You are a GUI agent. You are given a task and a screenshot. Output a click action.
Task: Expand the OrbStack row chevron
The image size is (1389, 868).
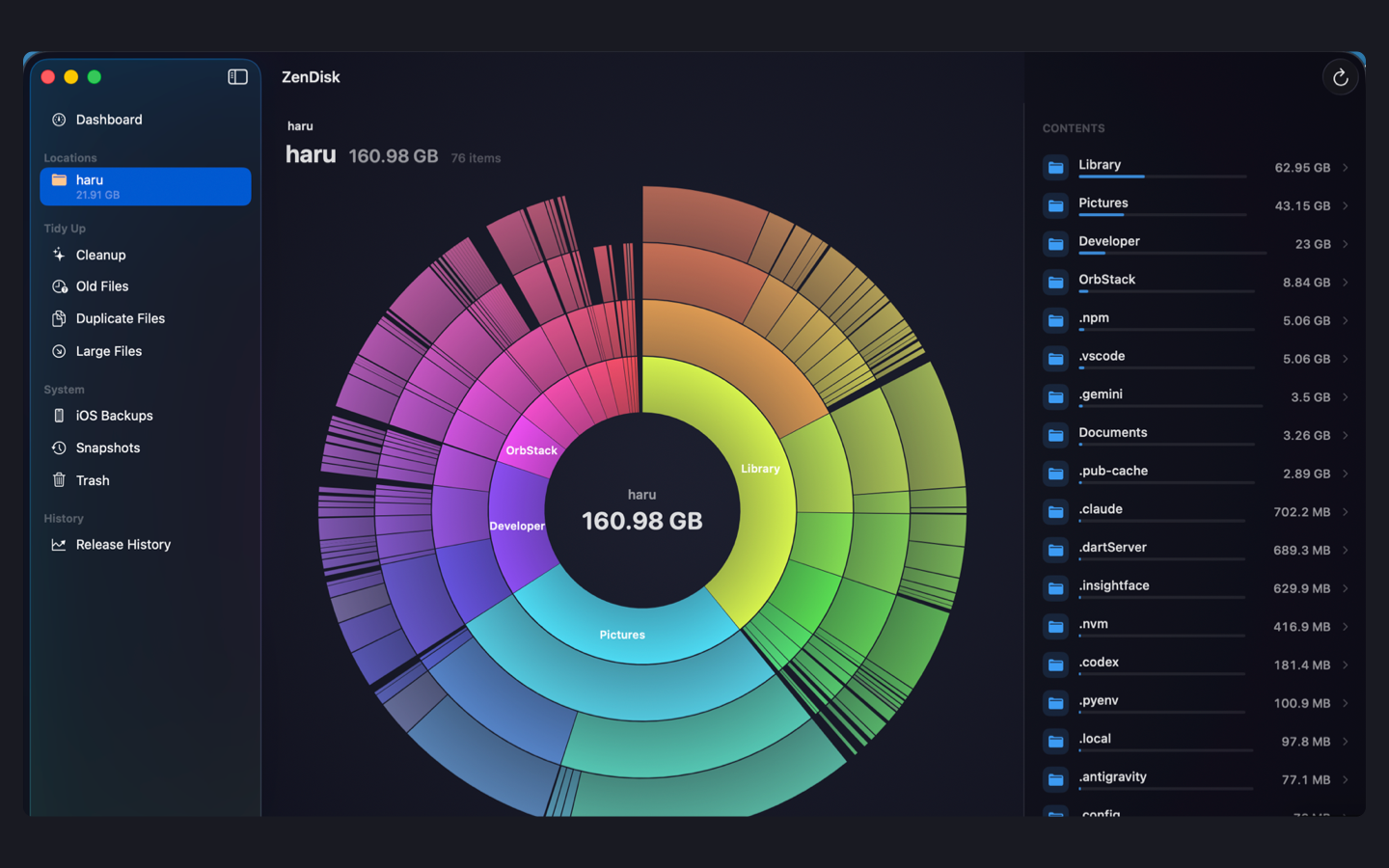pos(1346,283)
